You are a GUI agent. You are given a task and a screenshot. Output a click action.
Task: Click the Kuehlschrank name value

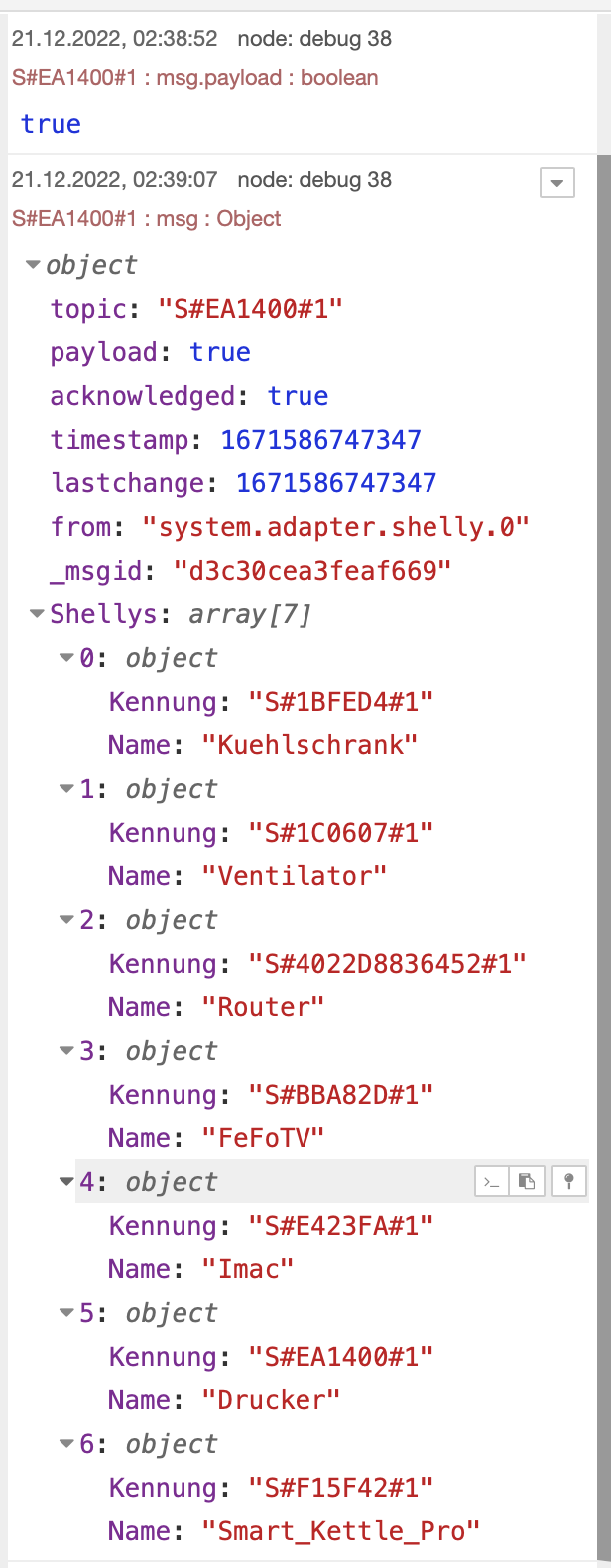(309, 745)
